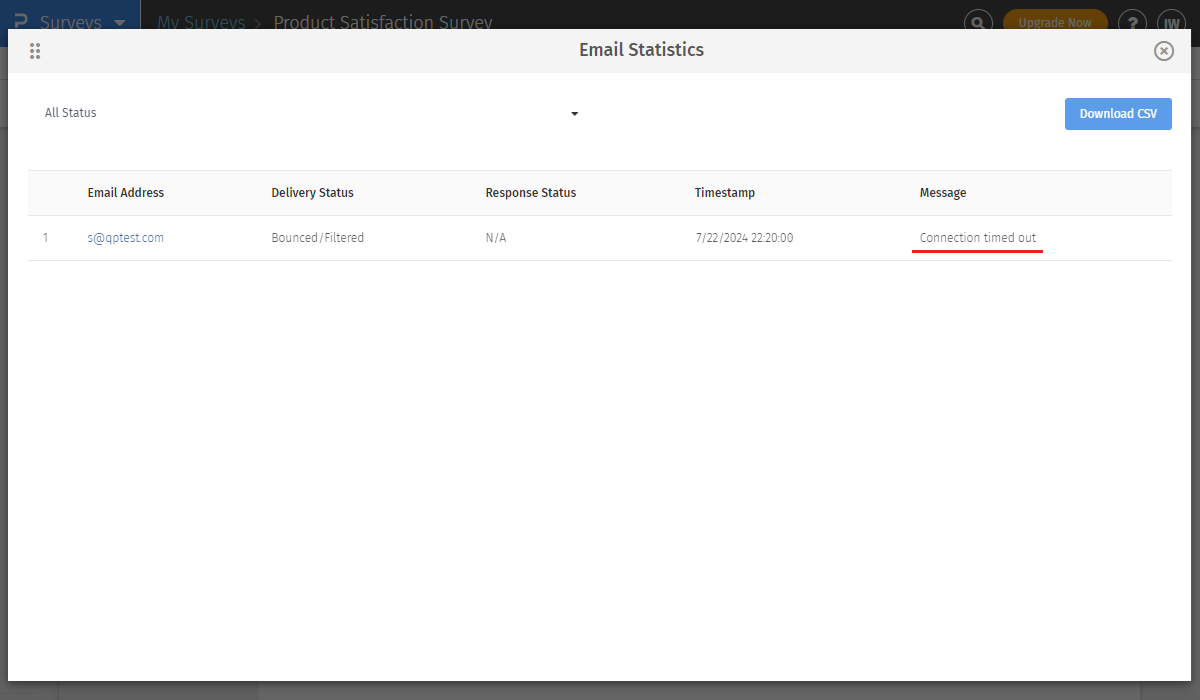
Task: Select the Bounced/Filtered status cell
Action: (318, 238)
